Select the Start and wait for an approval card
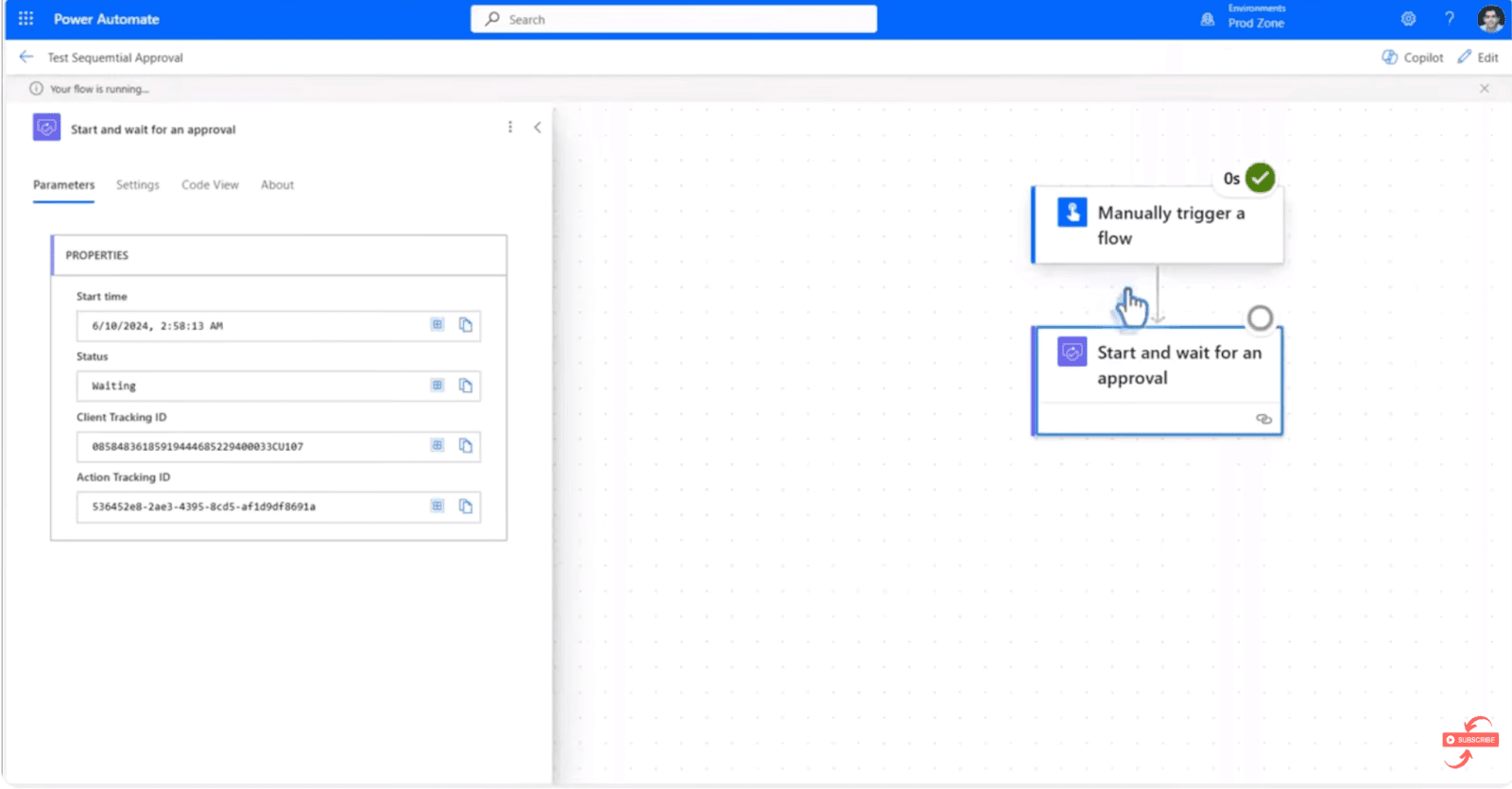 (1158, 381)
